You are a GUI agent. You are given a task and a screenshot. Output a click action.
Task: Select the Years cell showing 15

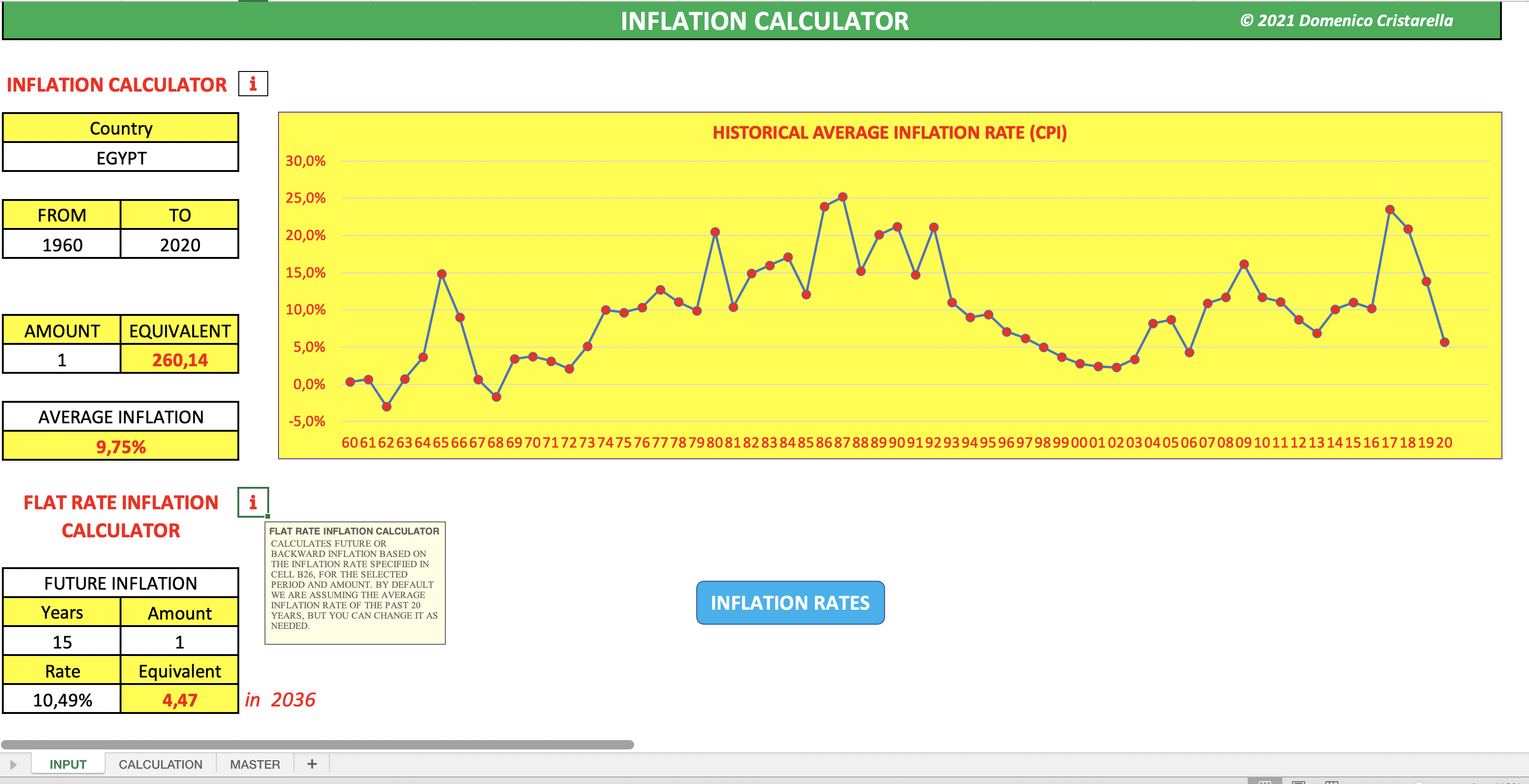61,641
